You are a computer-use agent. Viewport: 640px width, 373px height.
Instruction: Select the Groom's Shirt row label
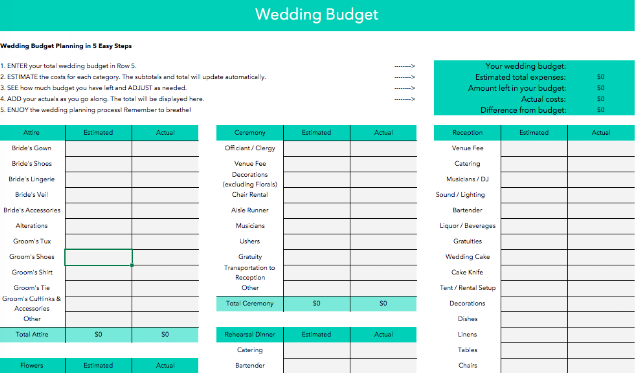32,272
